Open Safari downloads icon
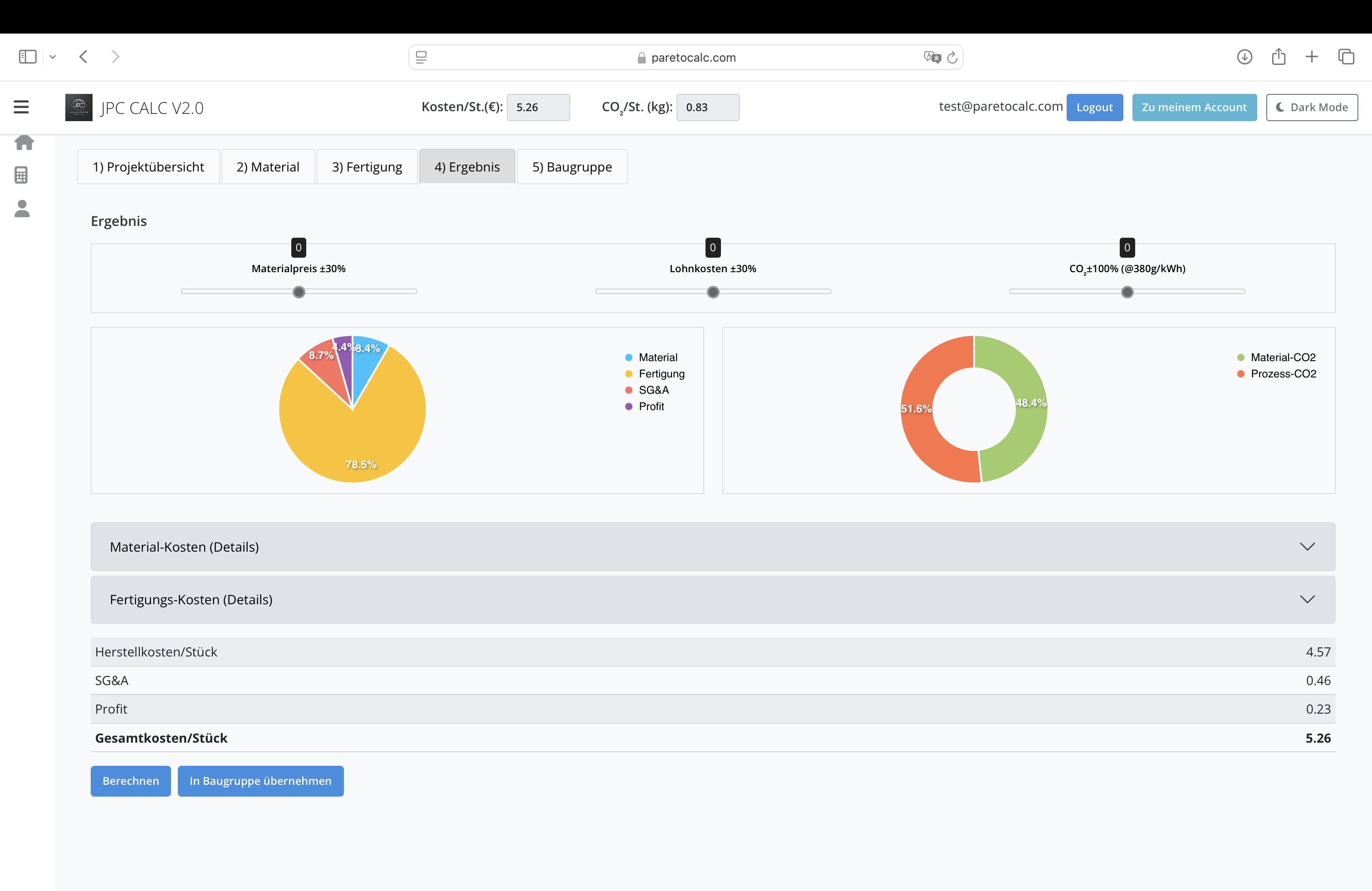 (1245, 56)
